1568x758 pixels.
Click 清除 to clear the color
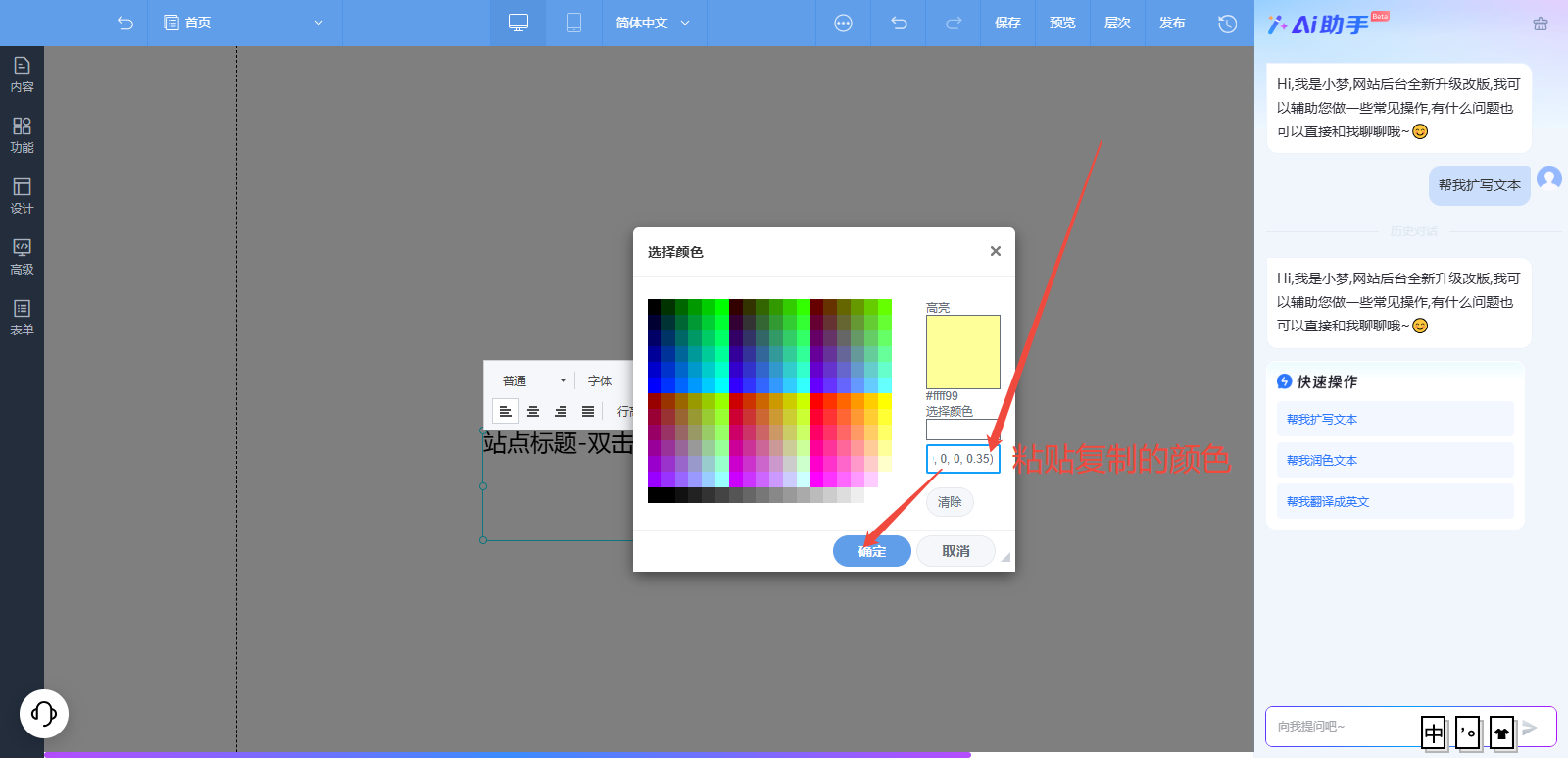950,502
